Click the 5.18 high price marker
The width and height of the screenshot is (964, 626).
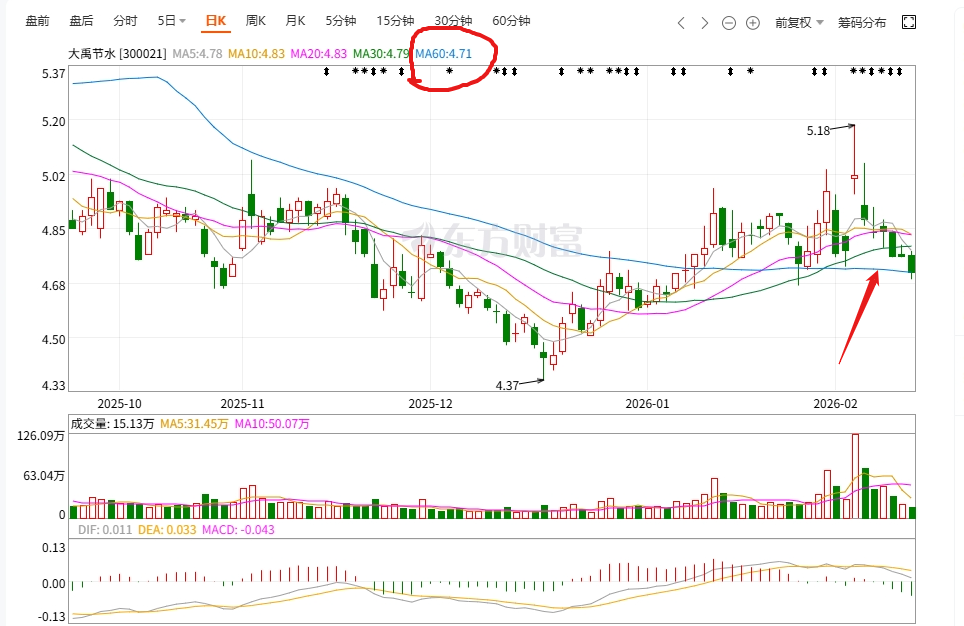(x=818, y=130)
